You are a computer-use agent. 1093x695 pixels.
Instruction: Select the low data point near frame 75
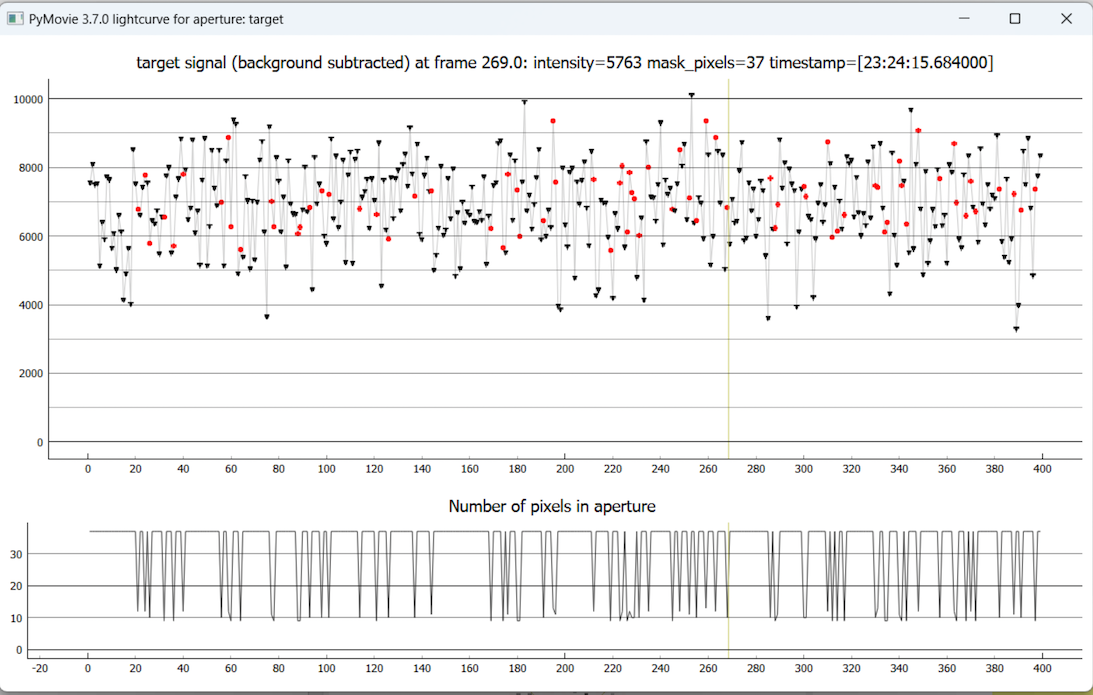pyautogui.click(x=267, y=317)
